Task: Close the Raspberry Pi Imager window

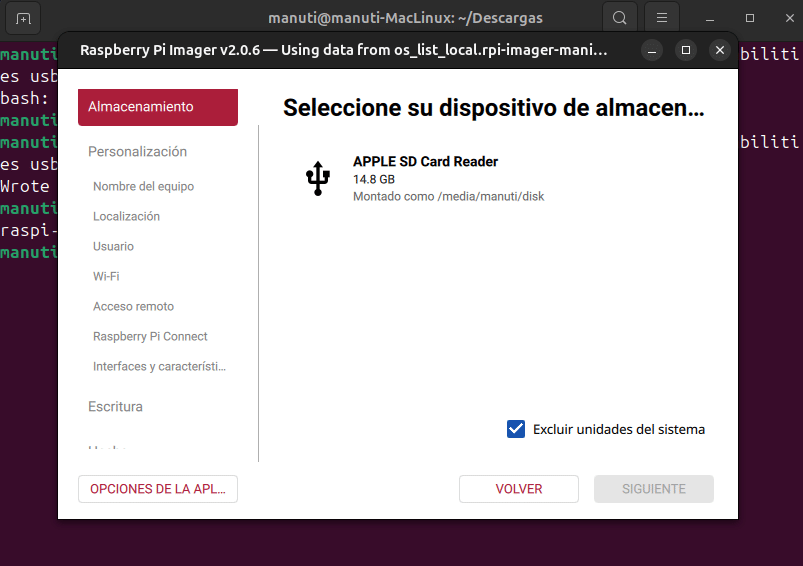Action: click(720, 50)
